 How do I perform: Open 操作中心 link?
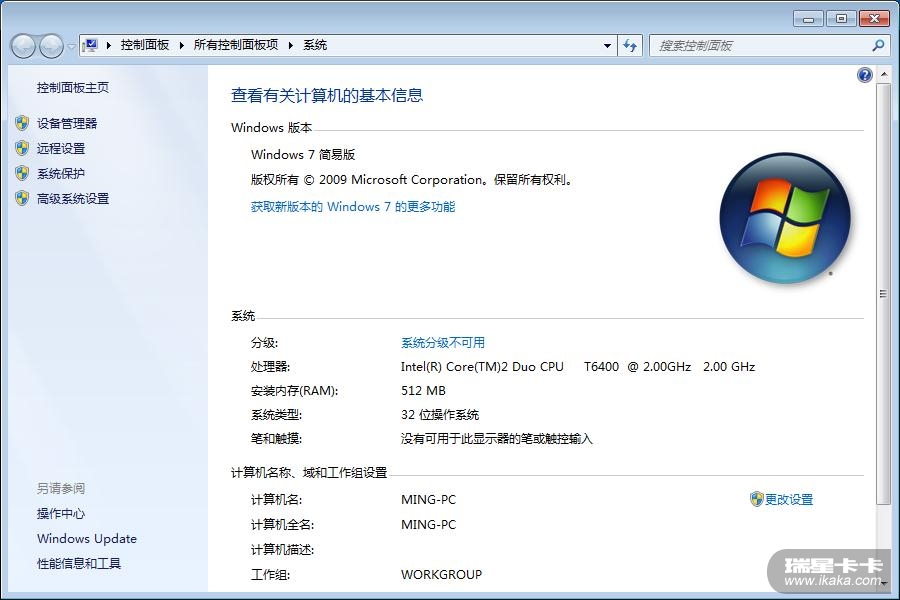click(61, 513)
